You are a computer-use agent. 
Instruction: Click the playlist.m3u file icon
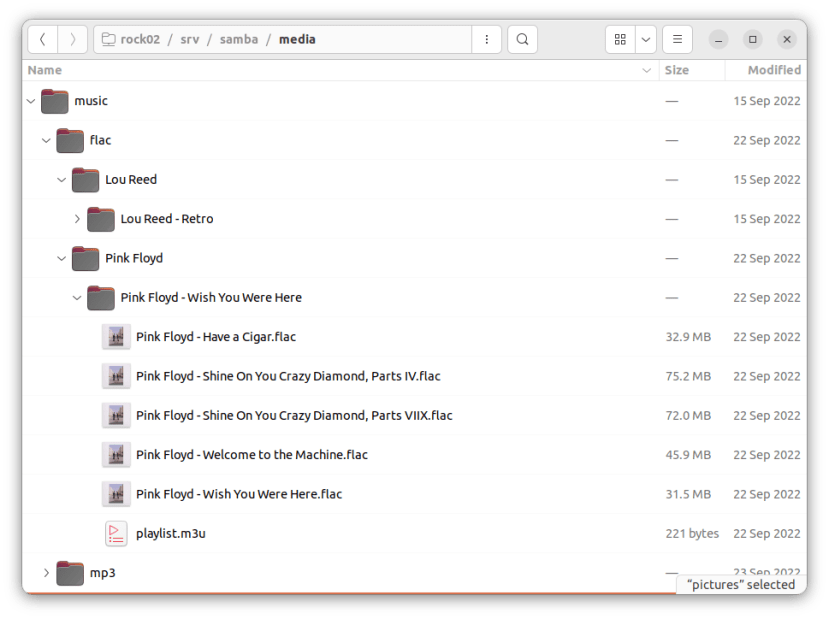[116, 533]
